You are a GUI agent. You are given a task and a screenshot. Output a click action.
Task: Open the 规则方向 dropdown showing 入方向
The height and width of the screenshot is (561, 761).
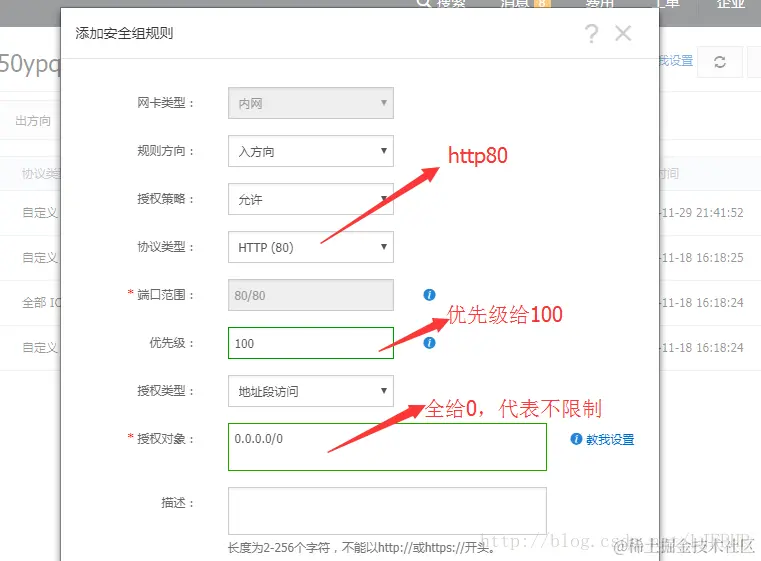pyautogui.click(x=311, y=151)
